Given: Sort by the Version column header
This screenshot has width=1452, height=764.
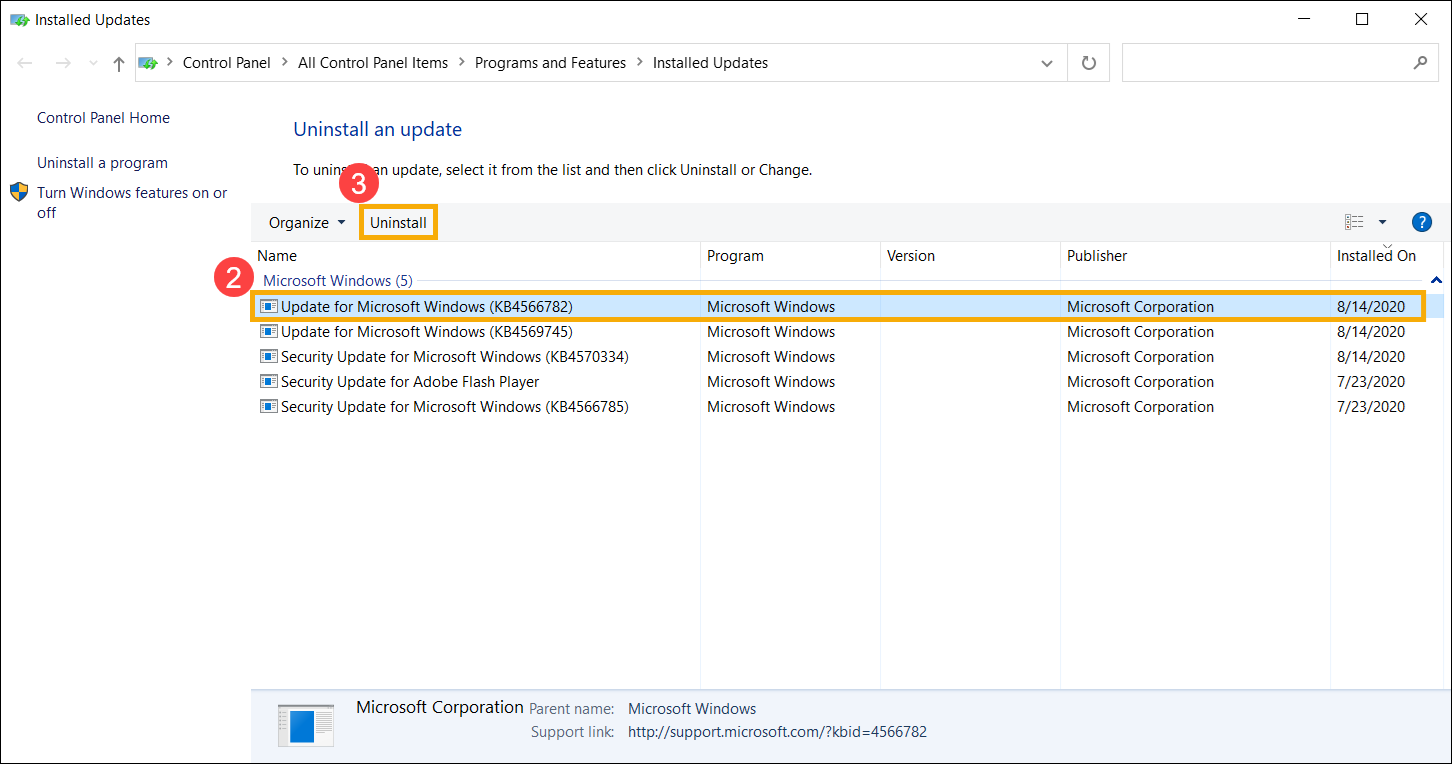Looking at the screenshot, I should click(x=970, y=256).
